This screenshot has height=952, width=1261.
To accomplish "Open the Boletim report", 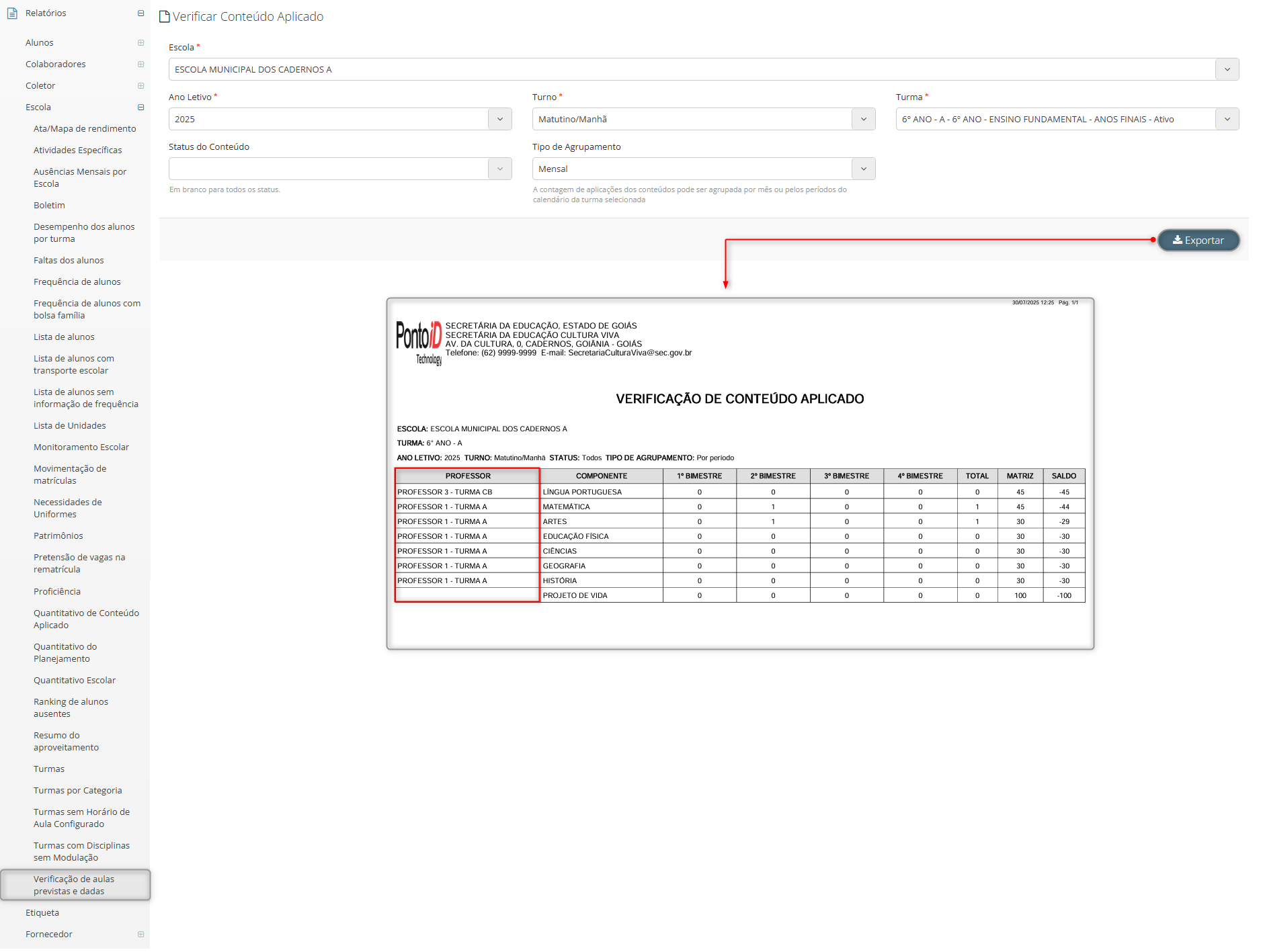I will (49, 206).
